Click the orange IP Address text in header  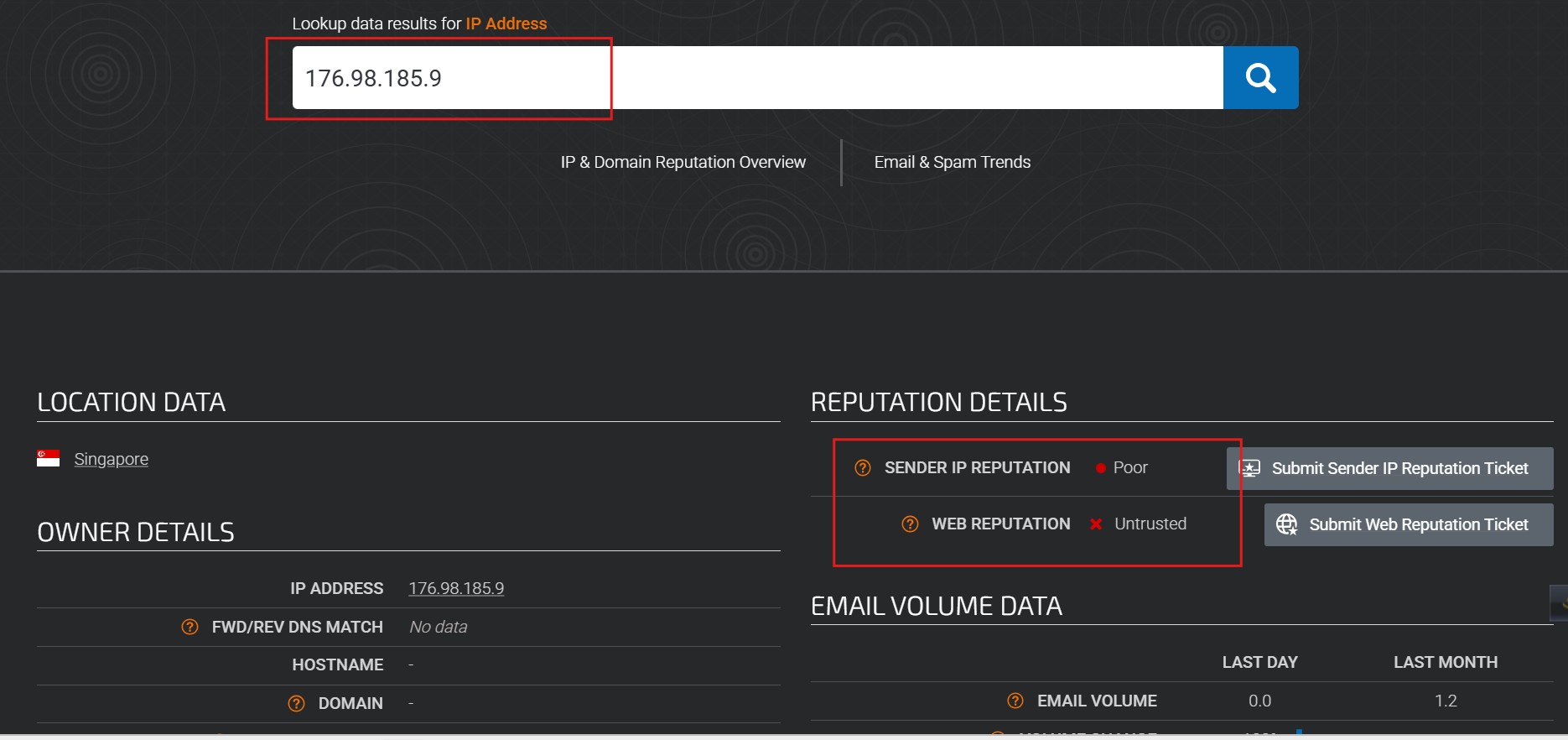[x=506, y=23]
